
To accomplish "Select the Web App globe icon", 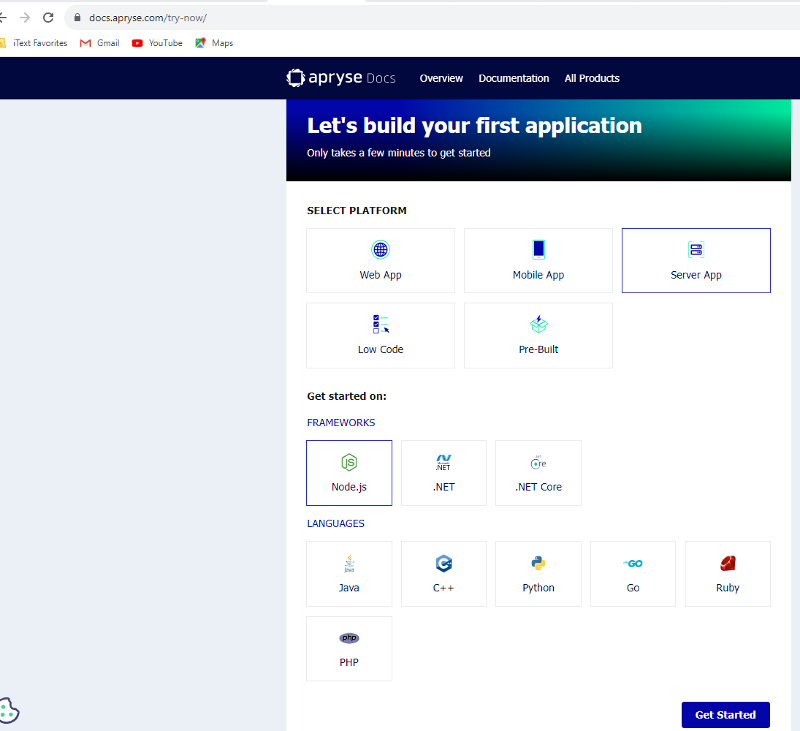I will tap(380, 249).
